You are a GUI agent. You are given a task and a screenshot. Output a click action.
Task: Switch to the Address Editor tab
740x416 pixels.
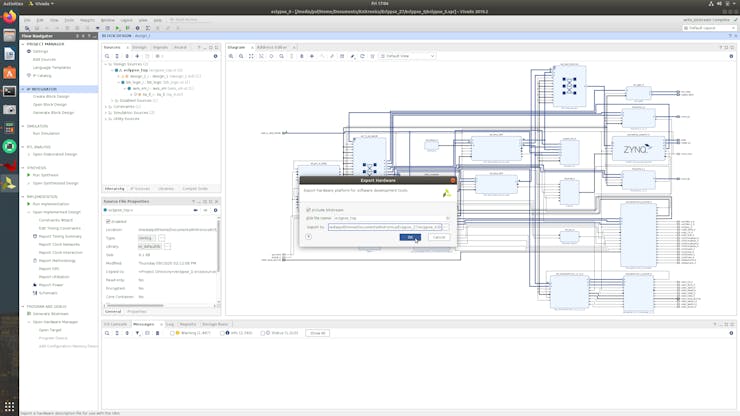tap(272, 47)
